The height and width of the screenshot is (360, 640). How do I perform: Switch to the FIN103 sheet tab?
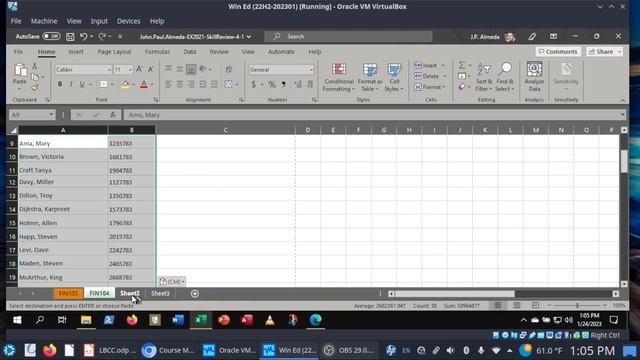coord(68,293)
